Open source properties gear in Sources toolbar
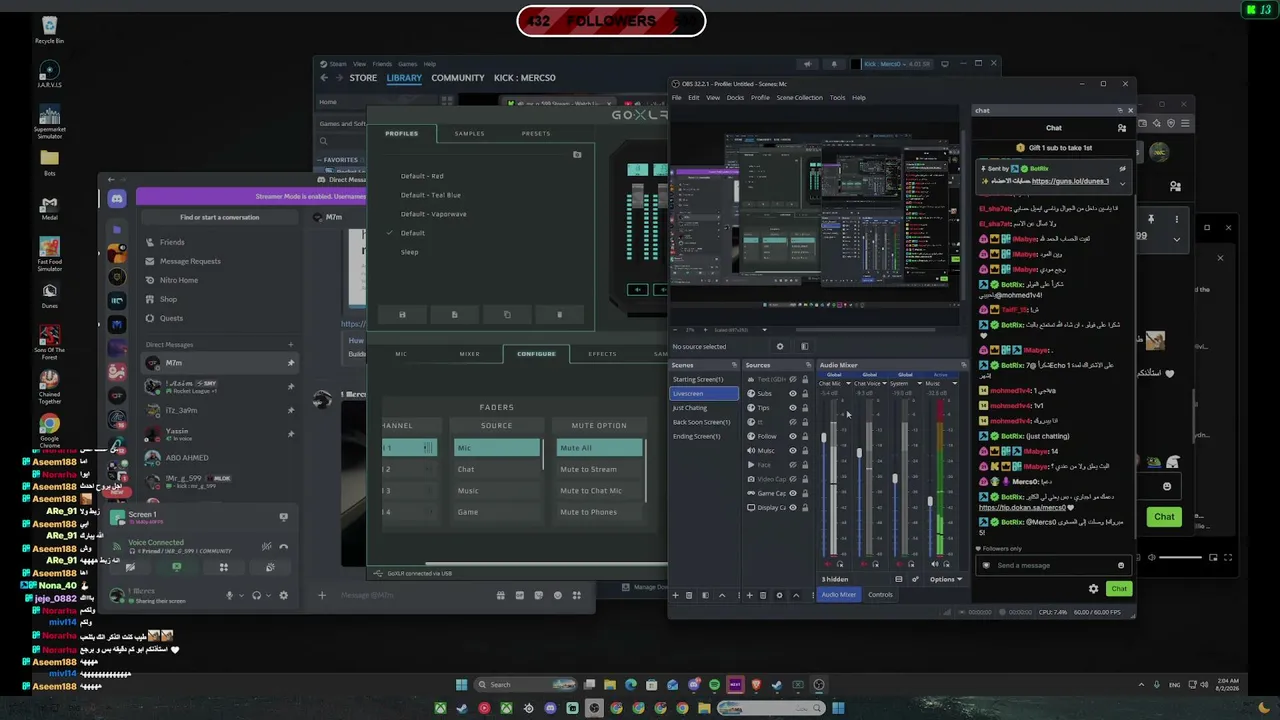 pos(779,595)
